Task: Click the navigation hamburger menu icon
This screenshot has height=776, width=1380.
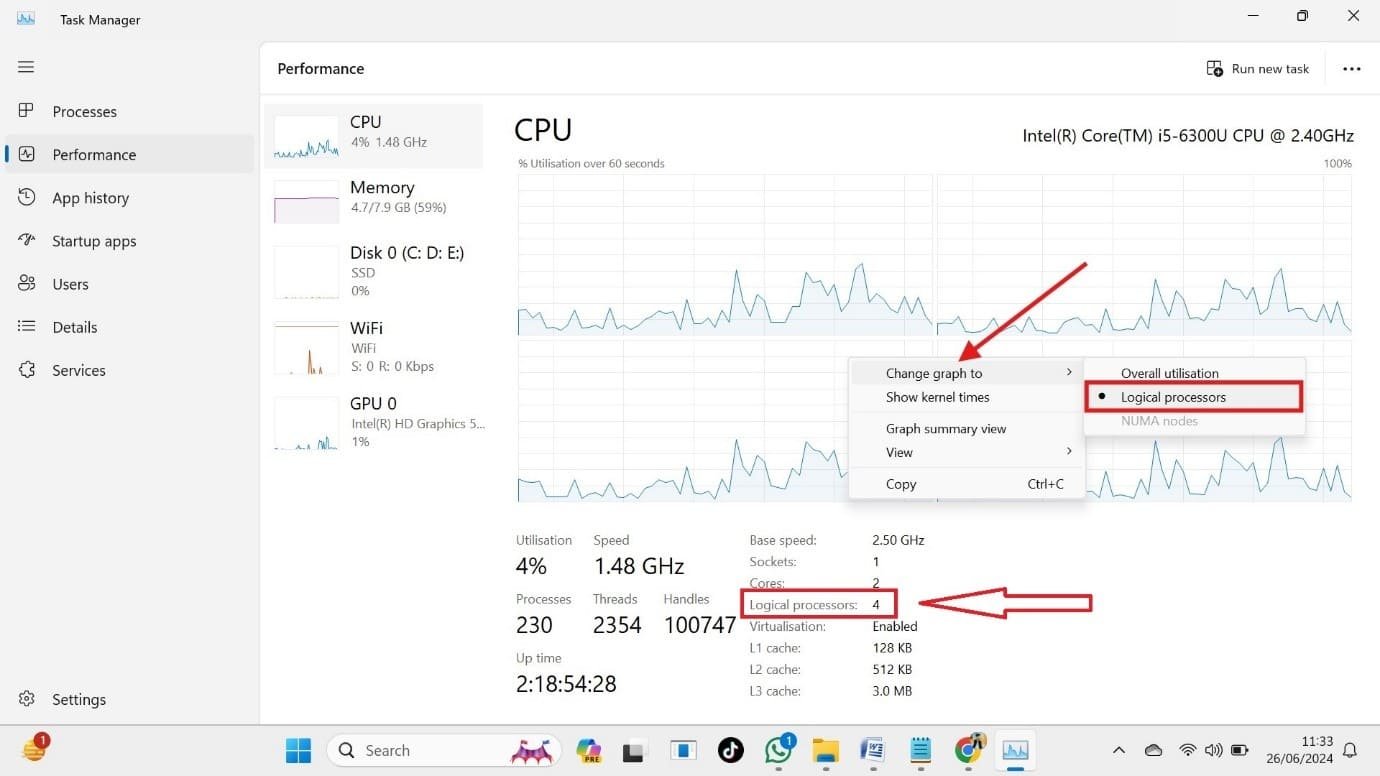Action: click(x=26, y=67)
